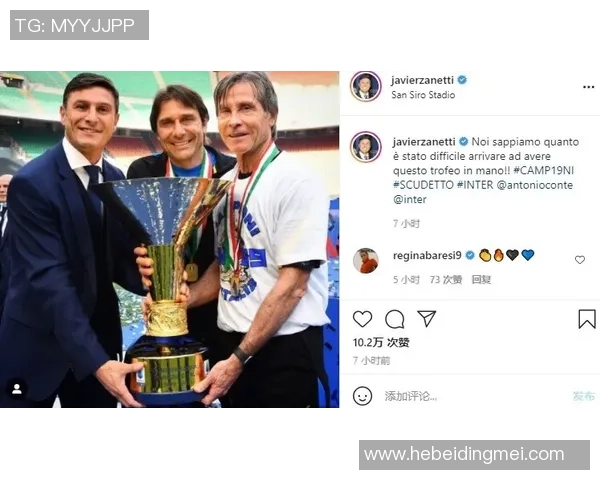Open javierzanetti profile picture in header
Screen dimensions: 600x480
(x=365, y=87)
